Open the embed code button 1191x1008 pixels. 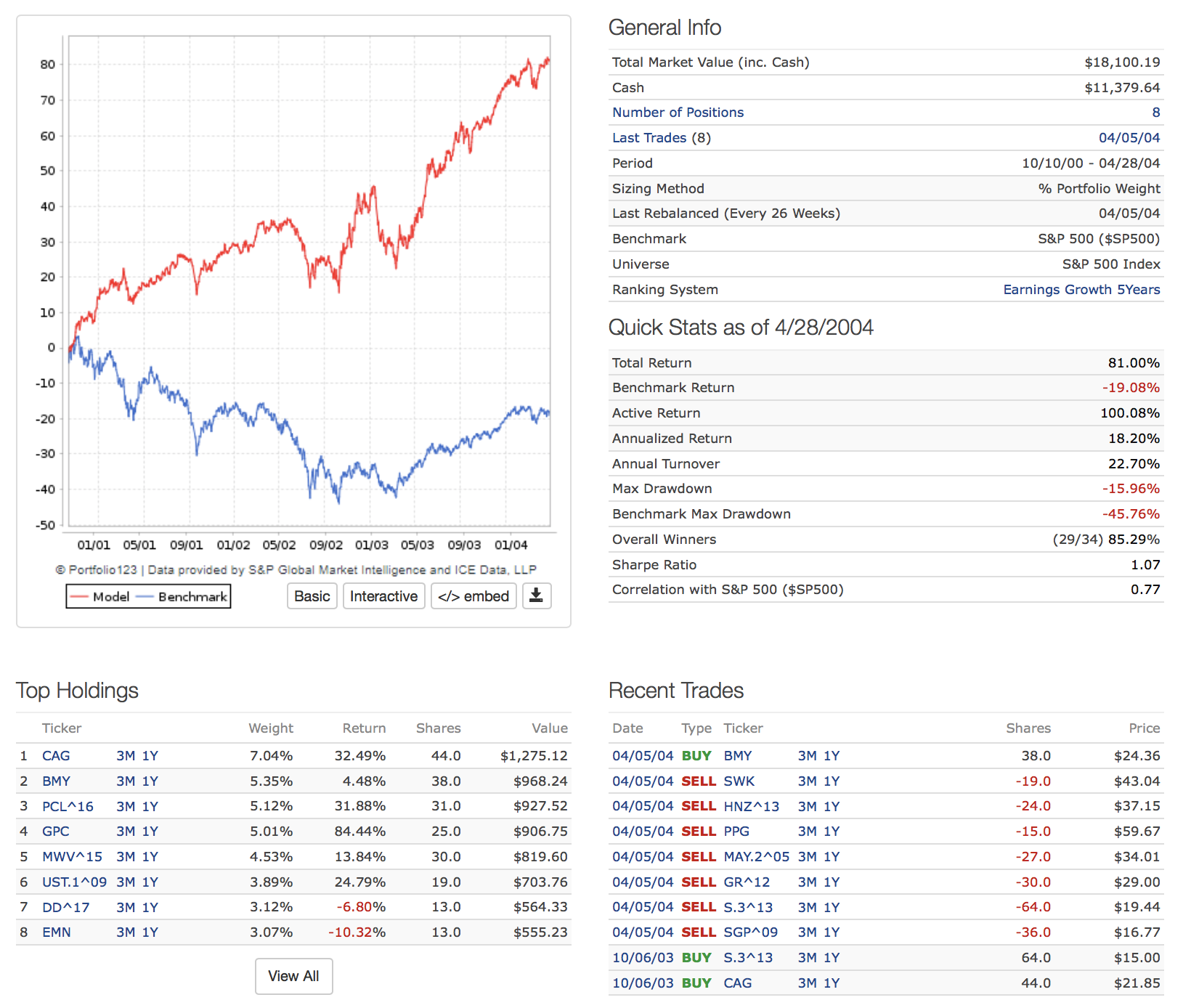point(473,596)
